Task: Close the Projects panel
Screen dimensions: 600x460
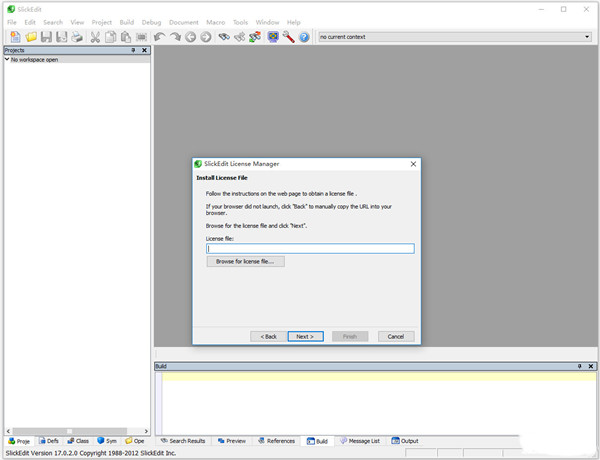Action: click(144, 50)
